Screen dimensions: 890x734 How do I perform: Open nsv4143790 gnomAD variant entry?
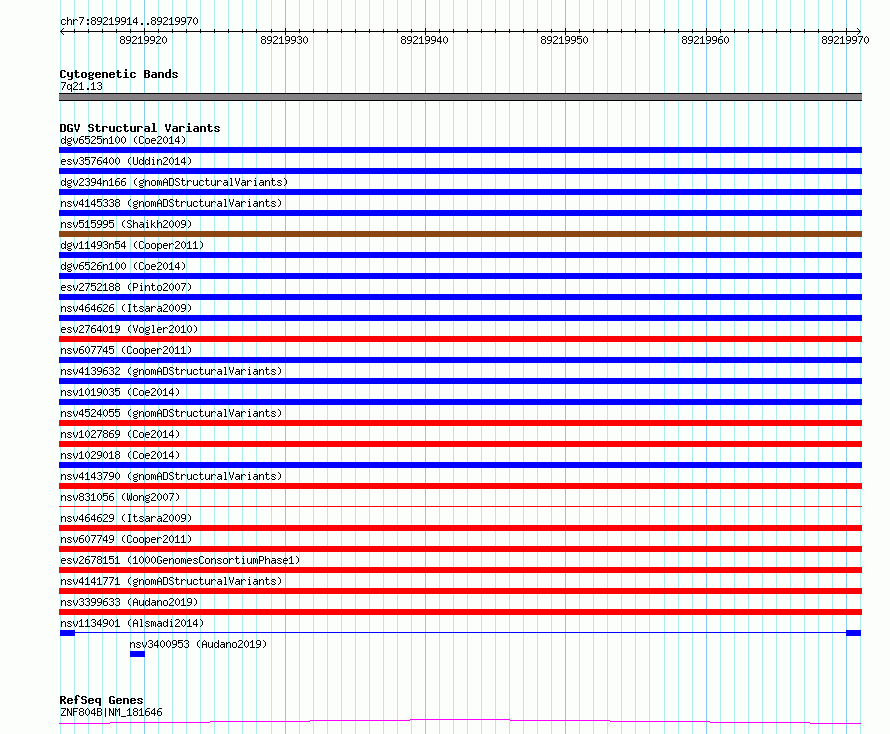click(171, 476)
